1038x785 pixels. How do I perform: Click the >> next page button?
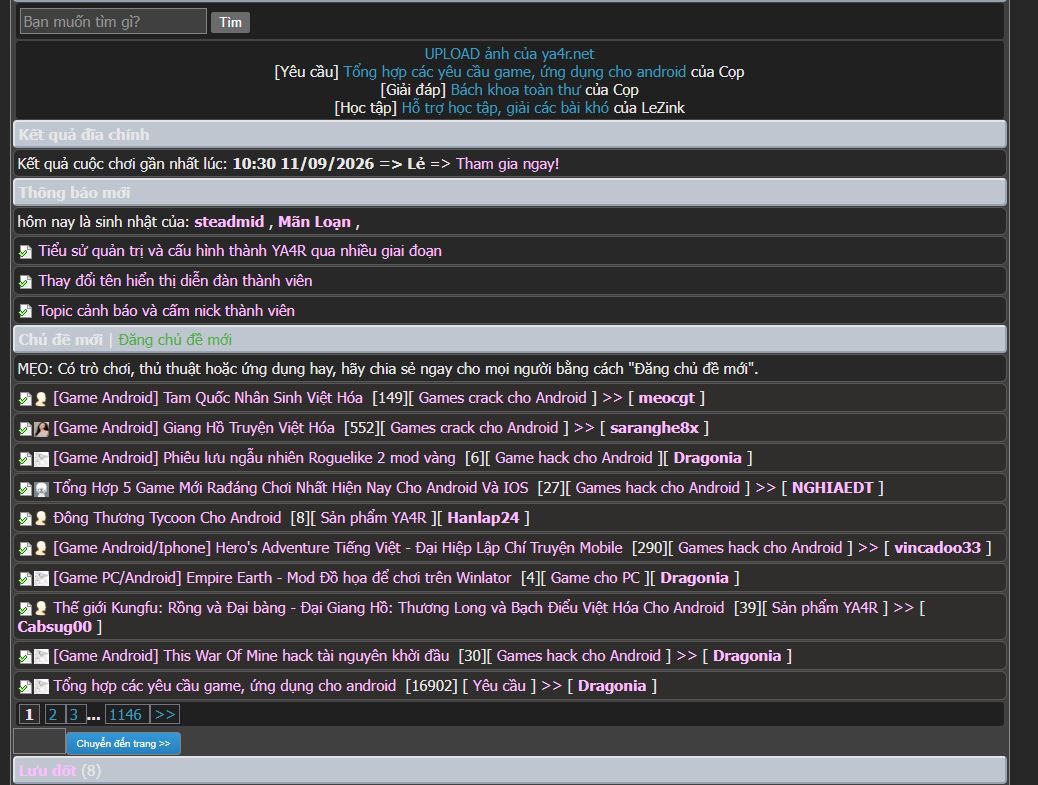click(165, 715)
